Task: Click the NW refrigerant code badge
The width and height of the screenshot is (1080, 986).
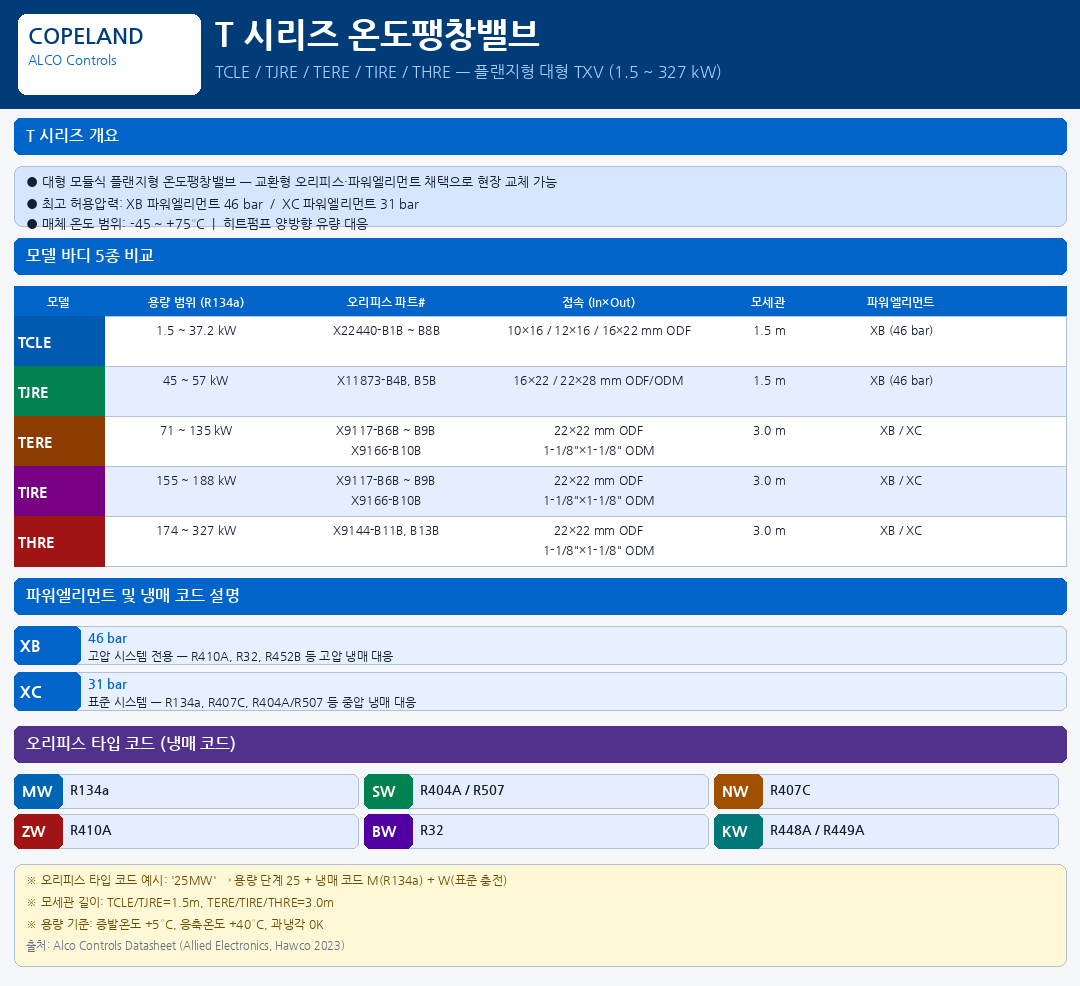Action: point(738,792)
